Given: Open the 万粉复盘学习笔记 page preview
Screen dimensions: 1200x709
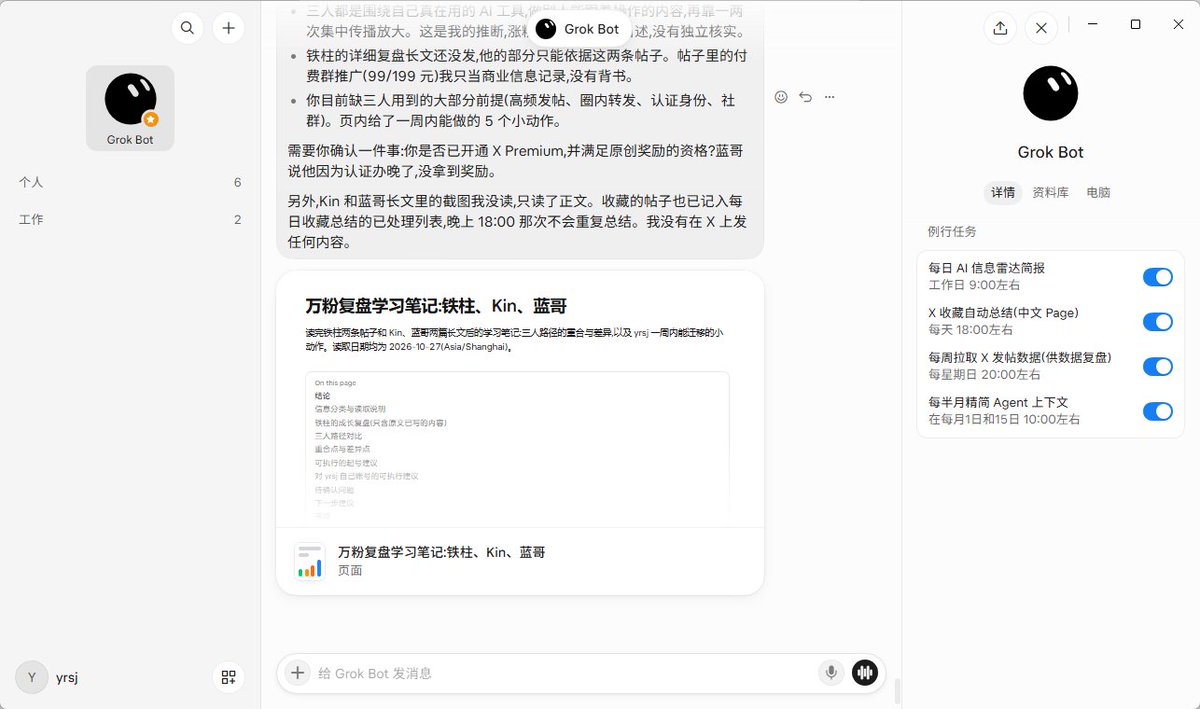Looking at the screenshot, I should pyautogui.click(x=520, y=399).
